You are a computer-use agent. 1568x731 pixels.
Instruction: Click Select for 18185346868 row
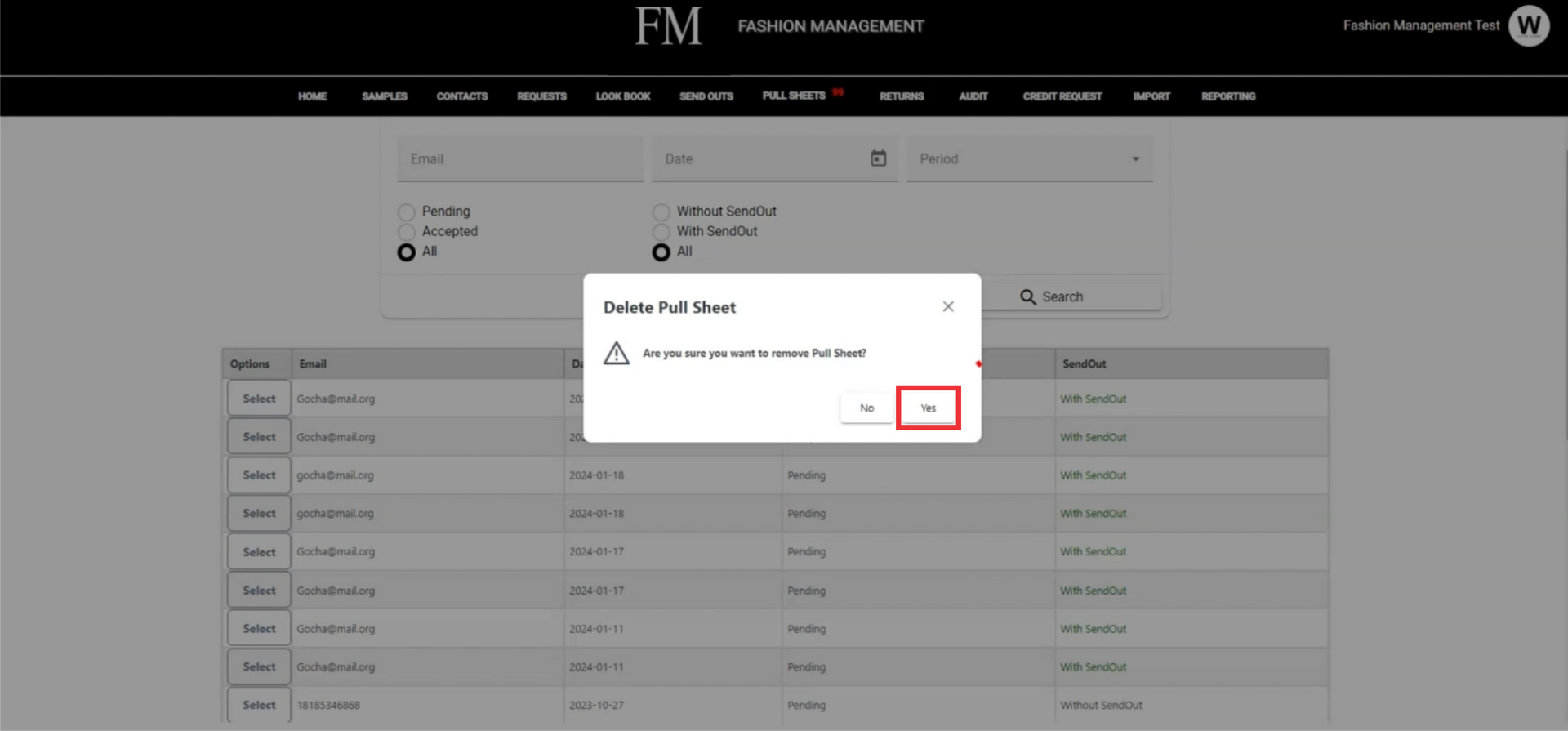(259, 705)
